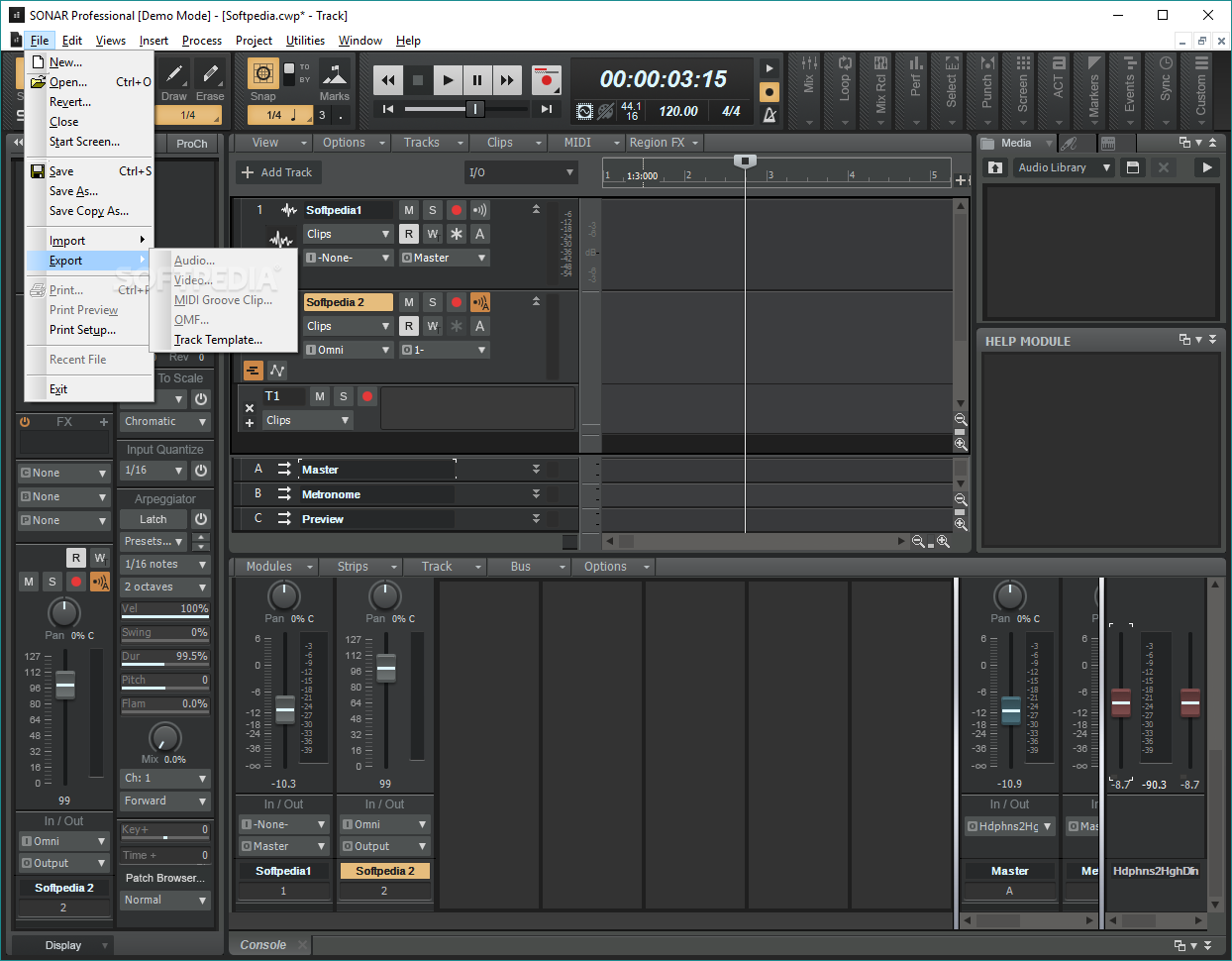
Task: Open the Utilities menu
Action: (x=305, y=41)
